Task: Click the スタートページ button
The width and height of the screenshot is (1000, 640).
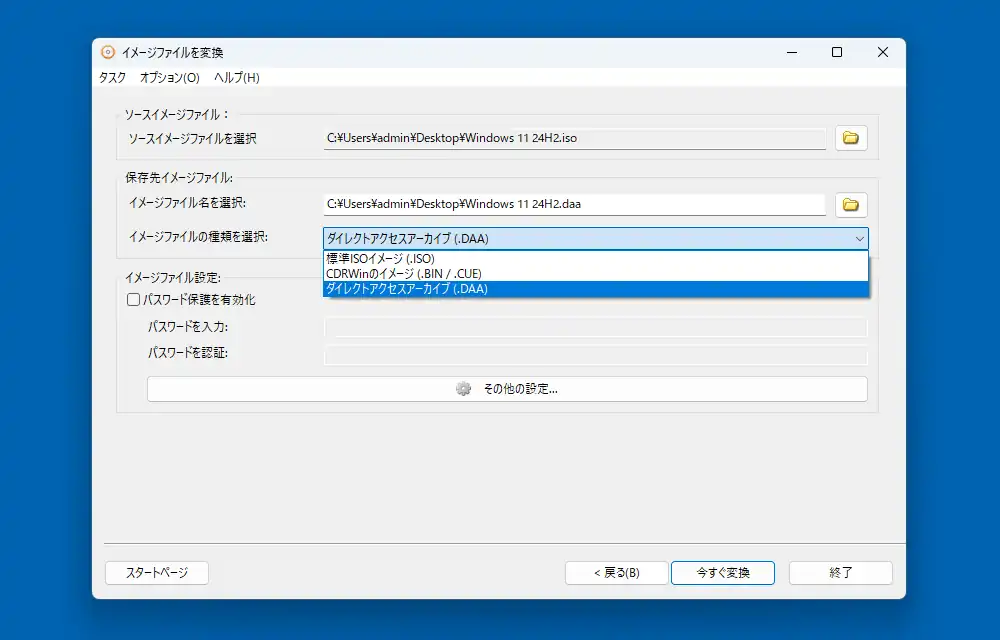Action: pyautogui.click(x=157, y=573)
